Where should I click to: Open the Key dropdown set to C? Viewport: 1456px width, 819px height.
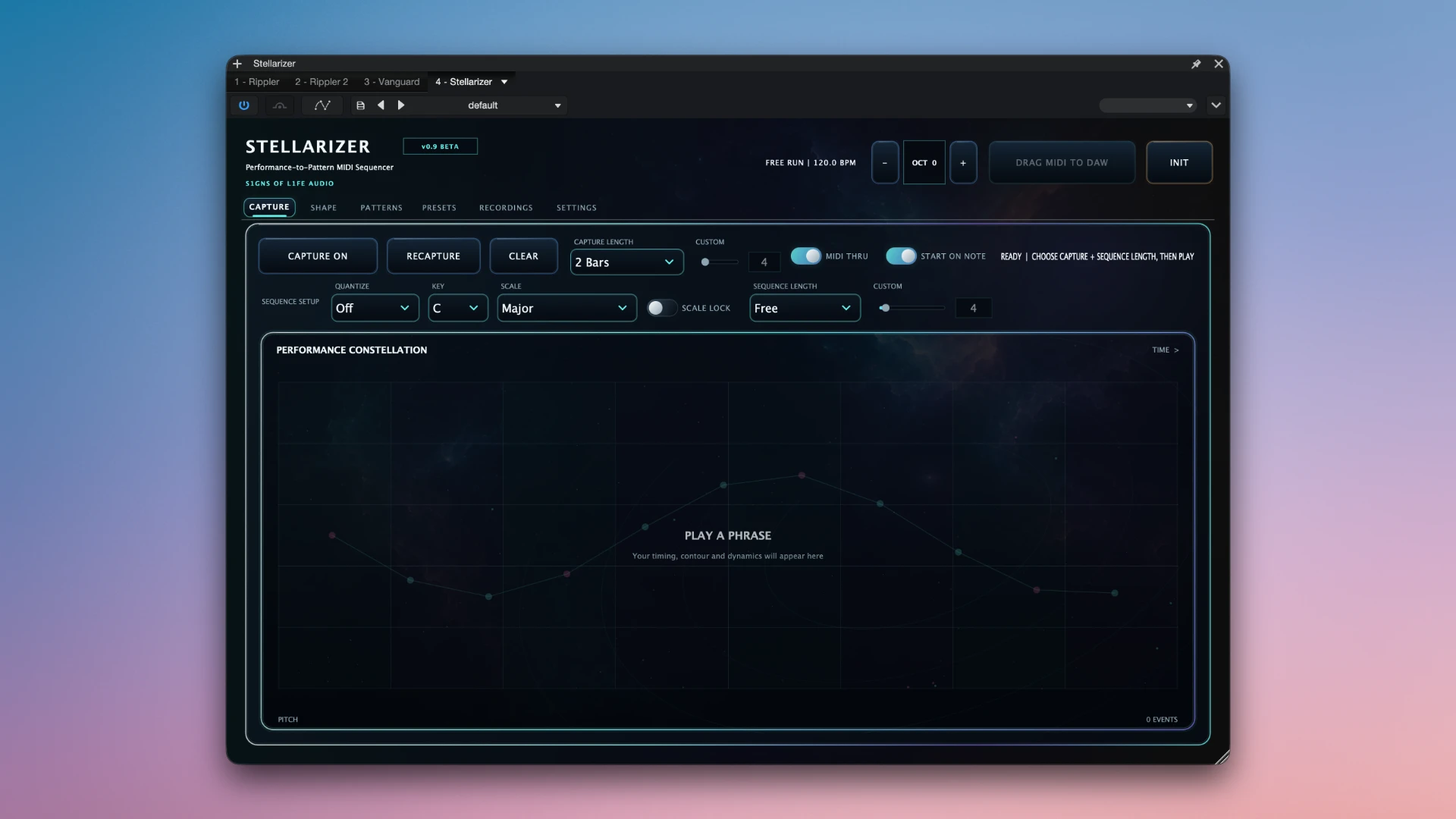point(458,308)
